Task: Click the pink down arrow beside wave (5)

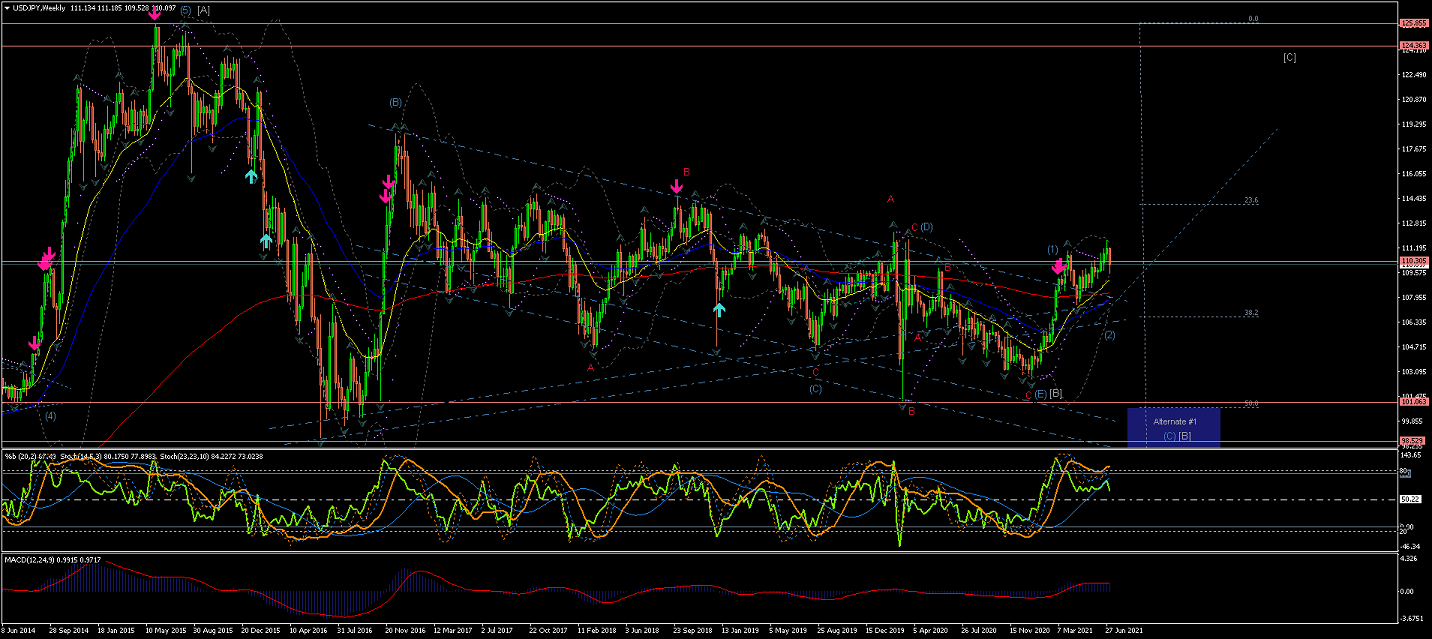Action: (155, 14)
